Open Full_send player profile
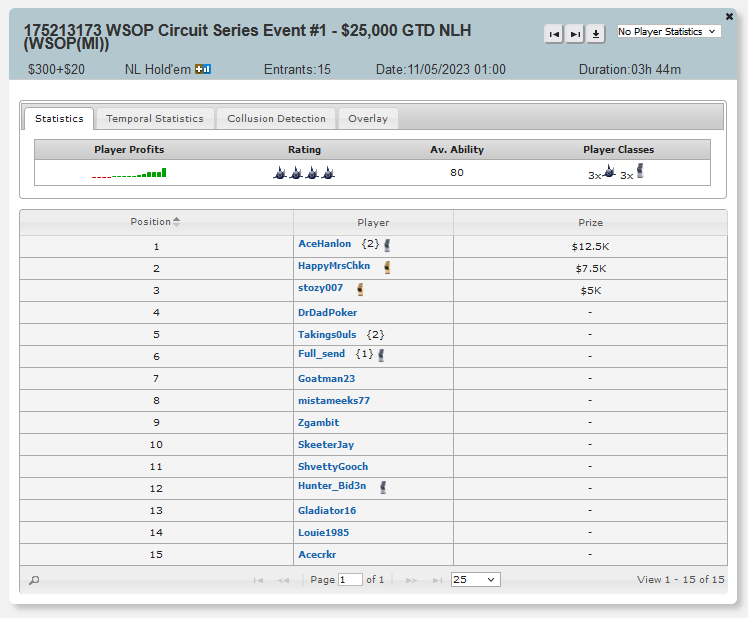The height and width of the screenshot is (618, 748). tap(321, 354)
